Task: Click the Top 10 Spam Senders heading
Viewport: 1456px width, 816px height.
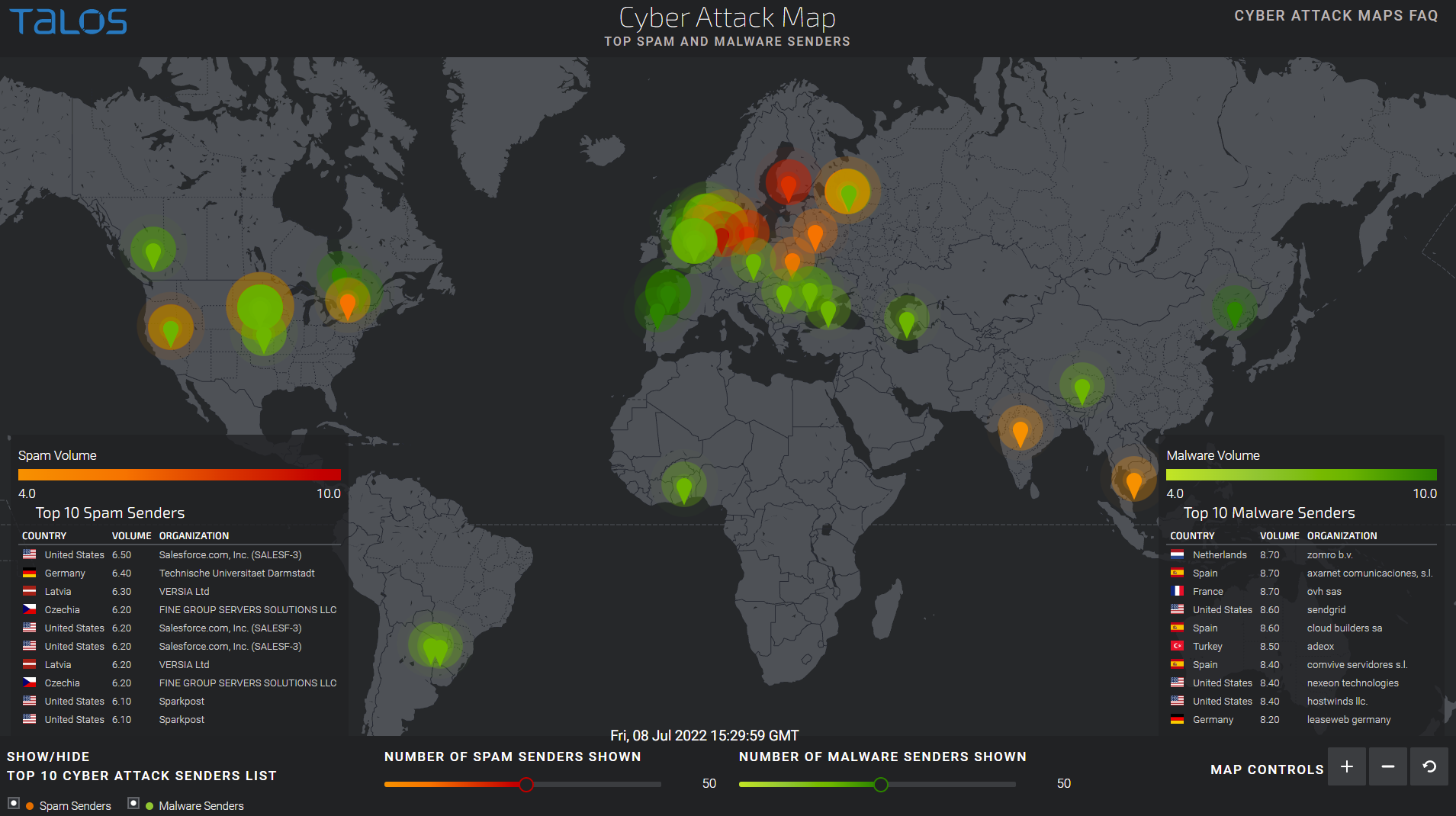Action: (110, 513)
